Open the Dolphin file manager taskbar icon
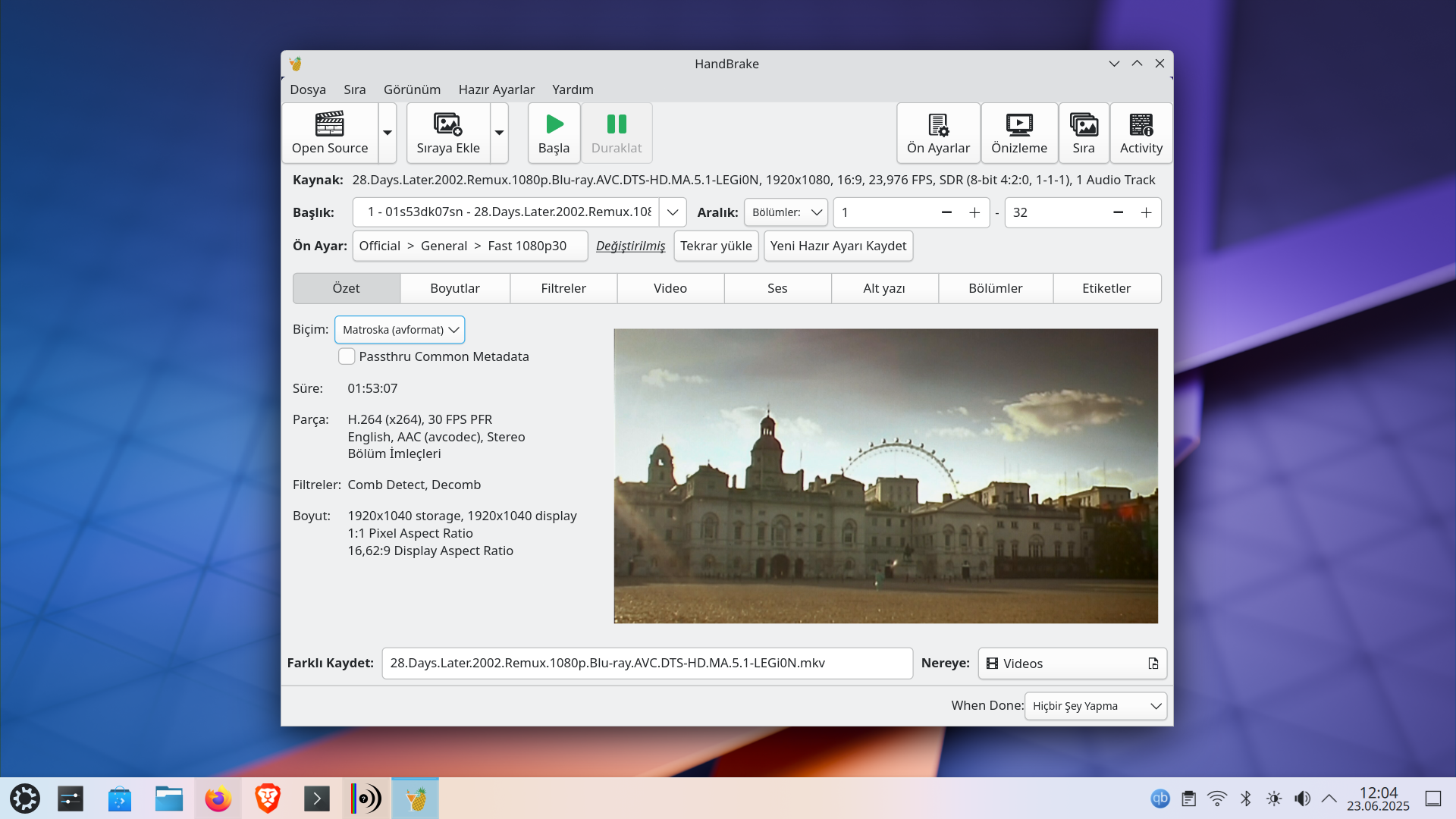1456x819 pixels. click(169, 799)
